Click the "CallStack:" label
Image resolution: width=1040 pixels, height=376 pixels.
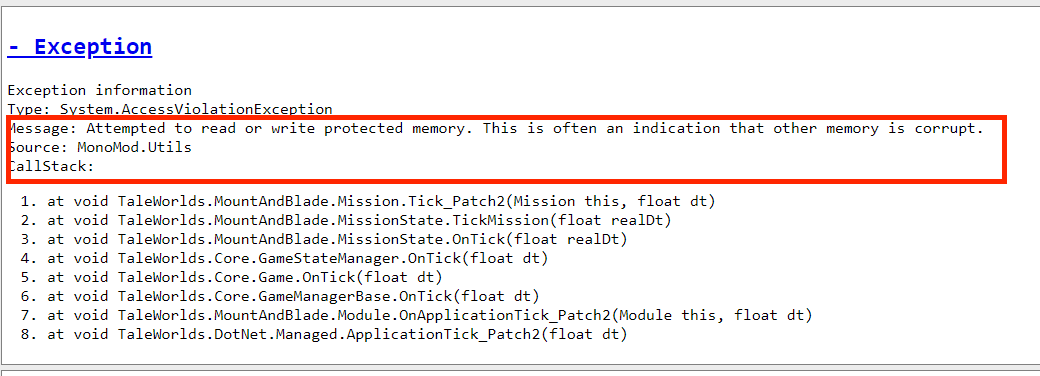coord(51,166)
